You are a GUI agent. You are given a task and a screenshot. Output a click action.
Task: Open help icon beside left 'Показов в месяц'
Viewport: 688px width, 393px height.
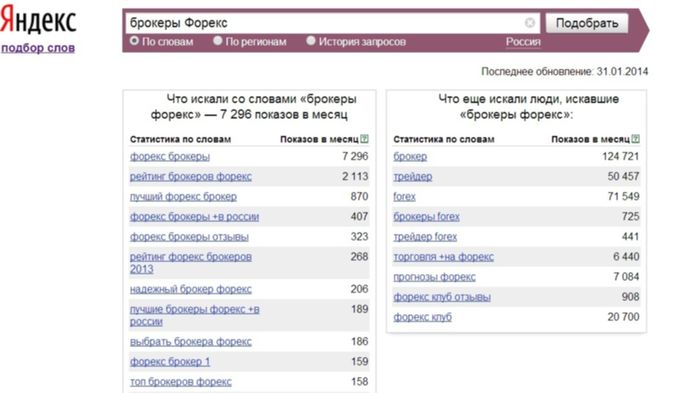click(x=364, y=139)
